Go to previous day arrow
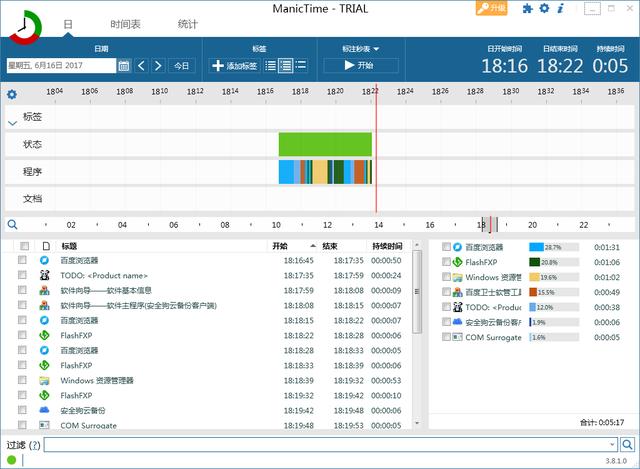This screenshot has width=640, height=469. (141, 66)
